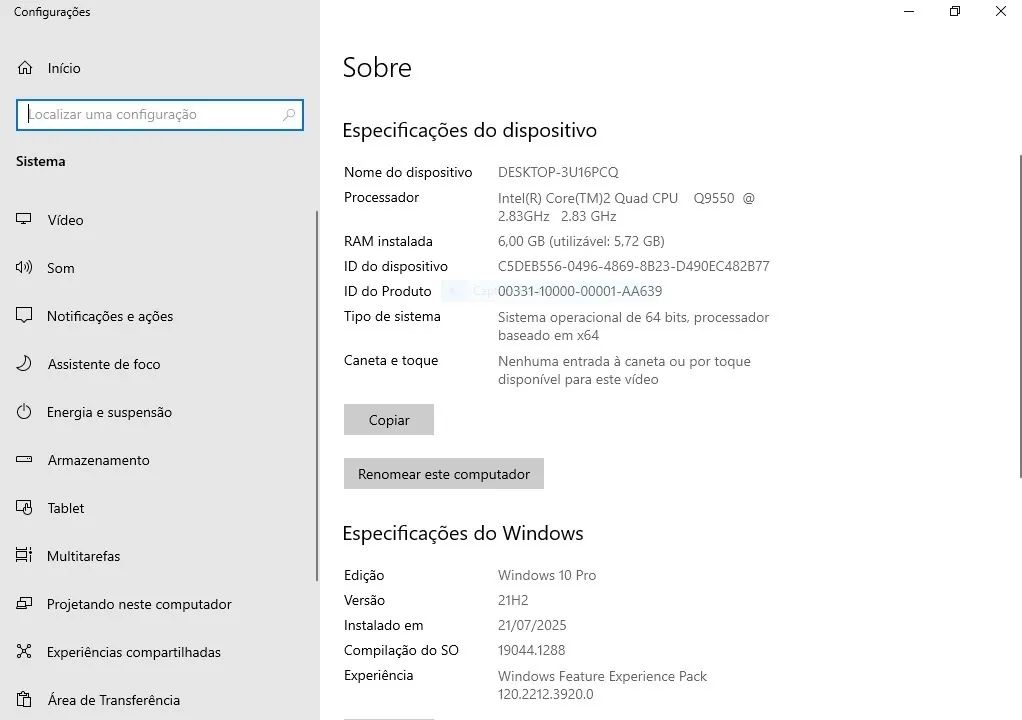Click device ID C5DEB556-0496-4869-8B23-D490EC482B77
This screenshot has height=720, width=1022.
634,266
